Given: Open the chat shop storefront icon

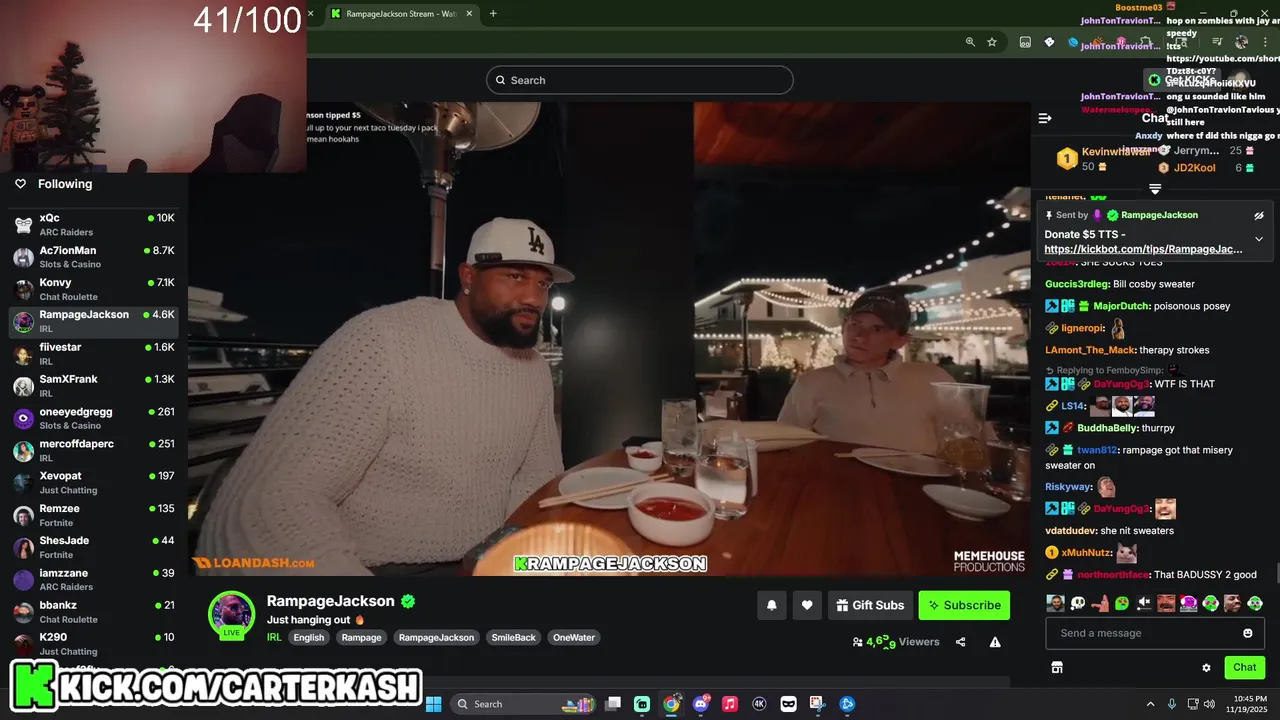Looking at the screenshot, I should pos(1057,667).
